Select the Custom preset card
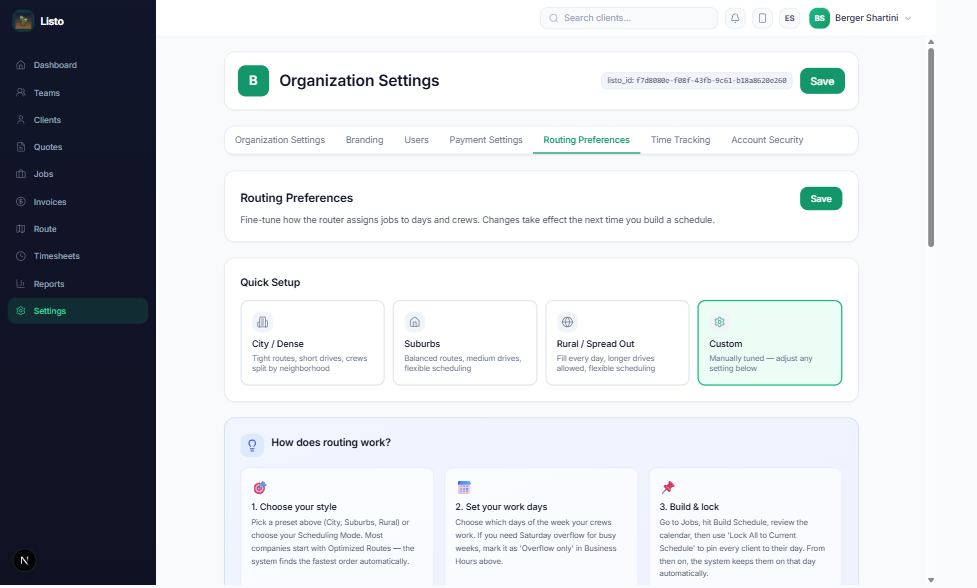Image resolution: width=977 pixels, height=588 pixels. [x=770, y=343]
